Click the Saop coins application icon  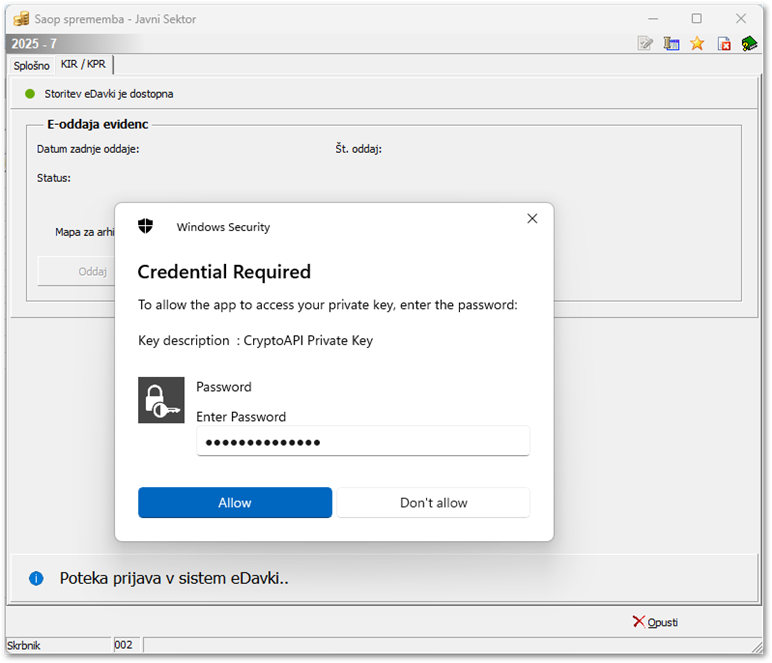coord(21,19)
